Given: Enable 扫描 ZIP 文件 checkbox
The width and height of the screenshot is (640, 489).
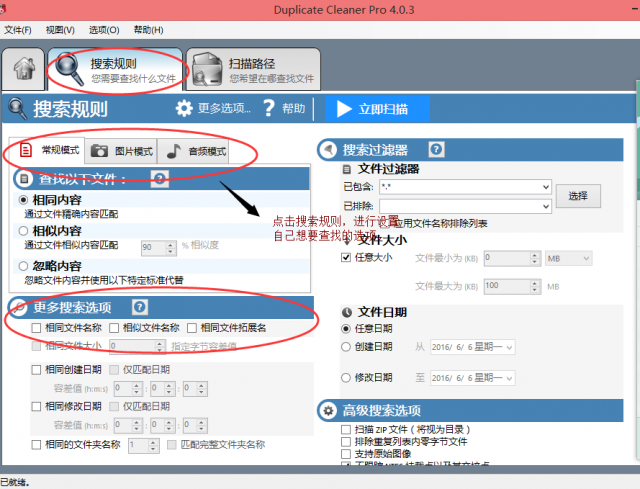Looking at the screenshot, I should [x=346, y=429].
